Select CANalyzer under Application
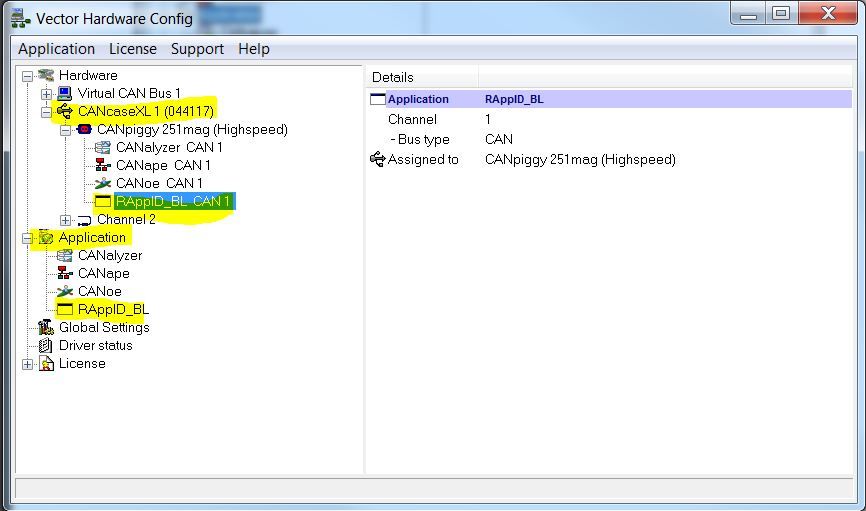Image resolution: width=866 pixels, height=511 pixels. click(x=110, y=255)
